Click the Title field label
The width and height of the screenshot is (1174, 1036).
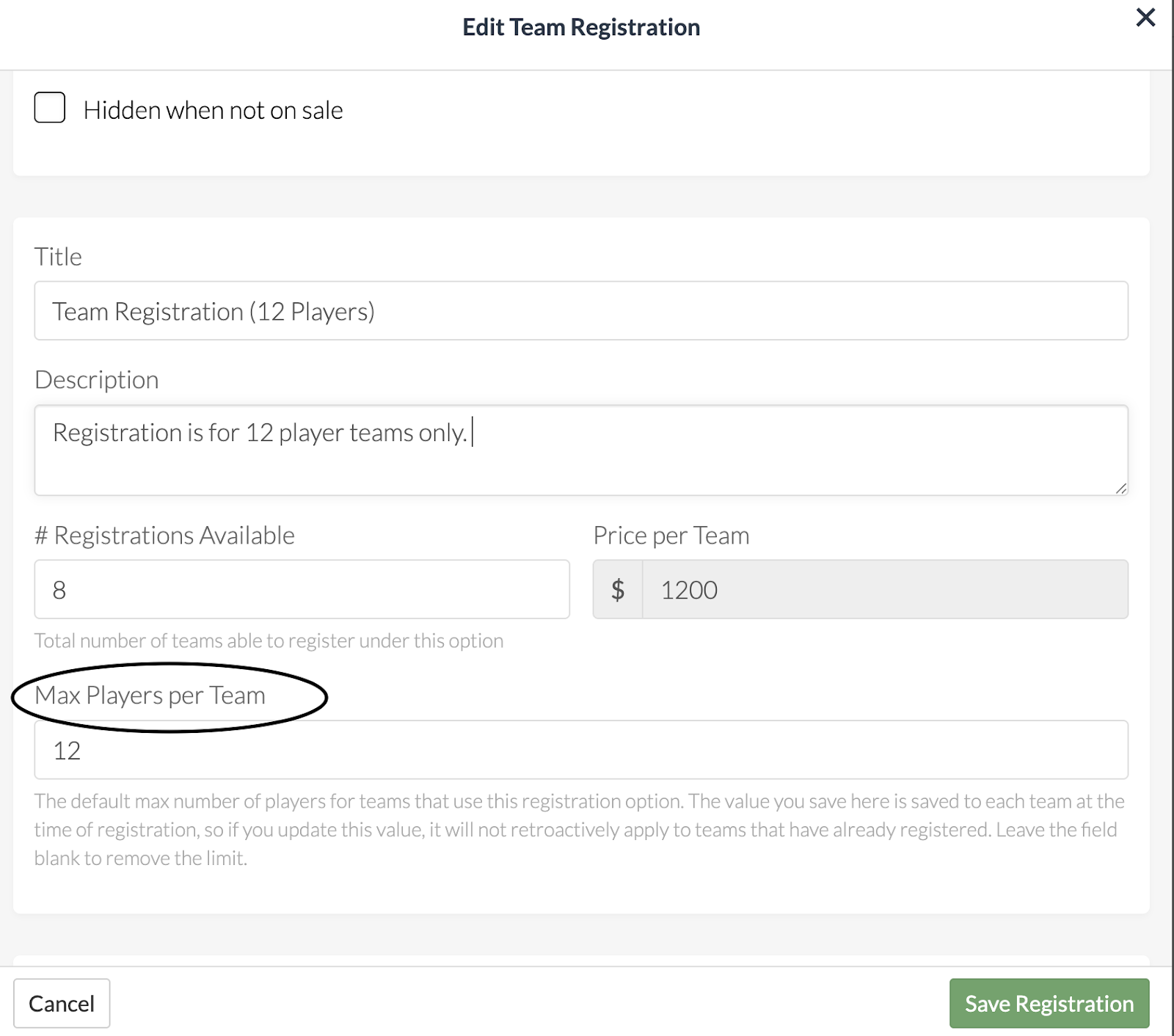[x=58, y=257]
